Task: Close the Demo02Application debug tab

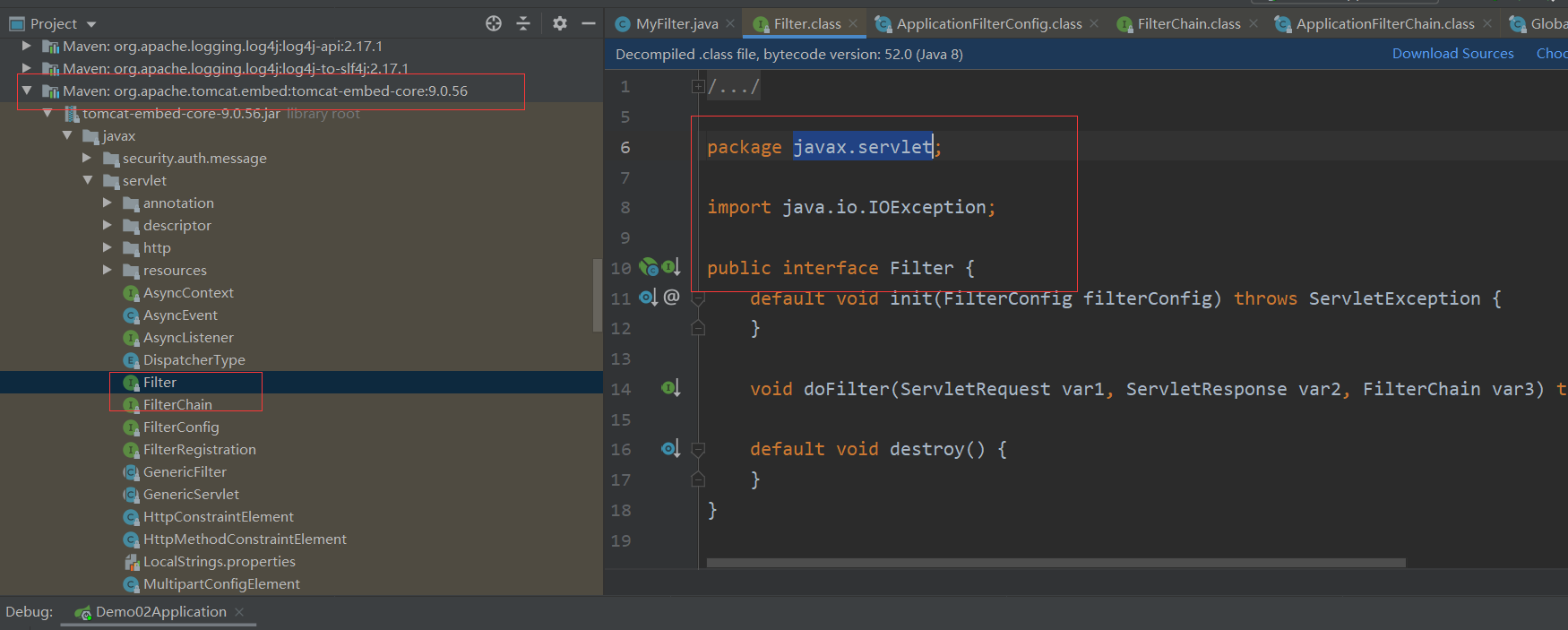Action: pos(239,612)
